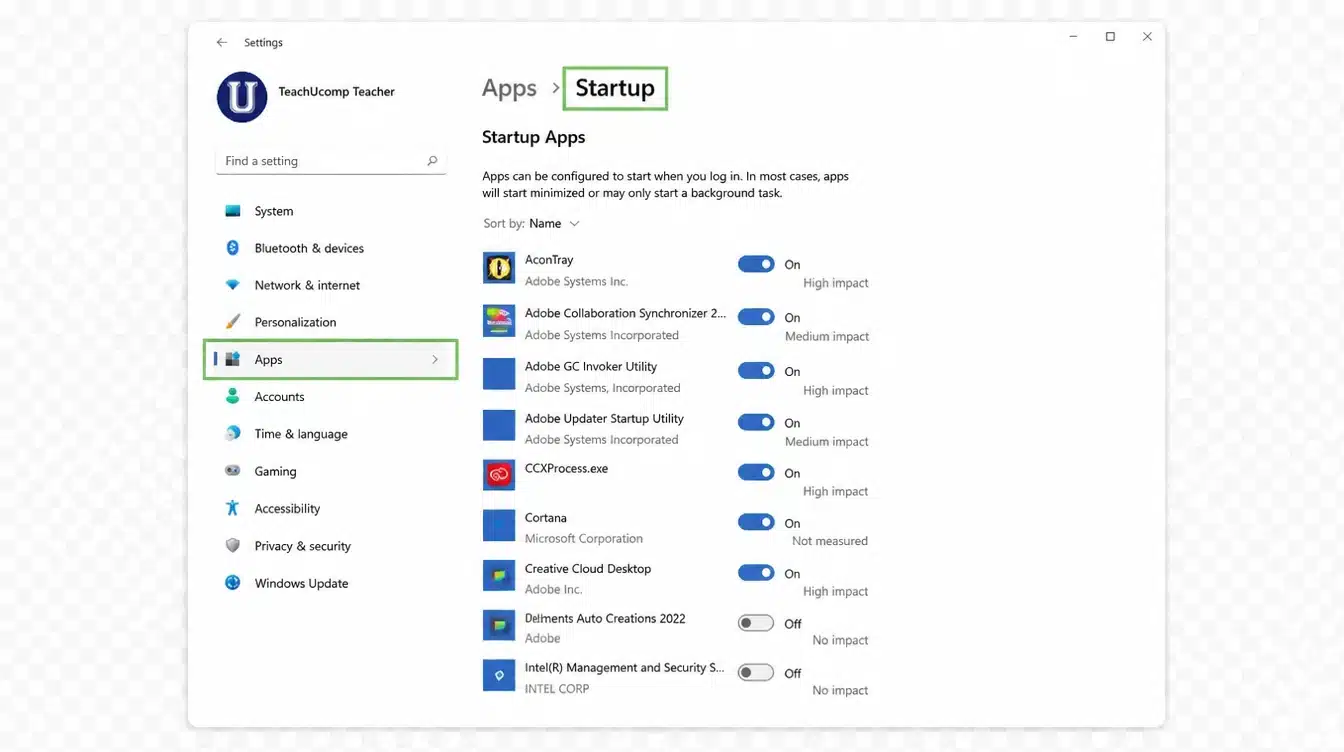Click the Adobe GC Invoker Utility icon
1344x752 pixels.
point(499,374)
